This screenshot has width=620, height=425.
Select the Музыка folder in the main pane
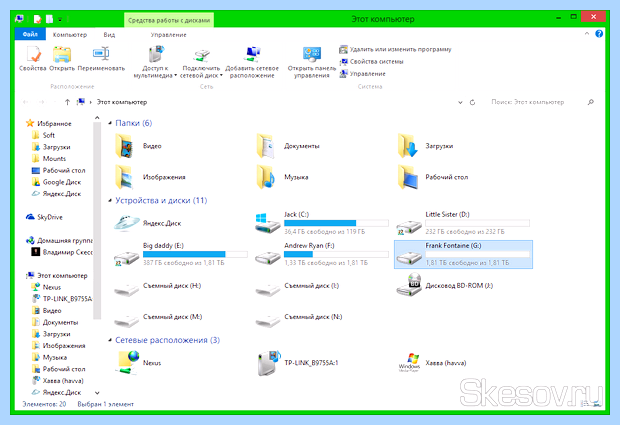coord(282,177)
